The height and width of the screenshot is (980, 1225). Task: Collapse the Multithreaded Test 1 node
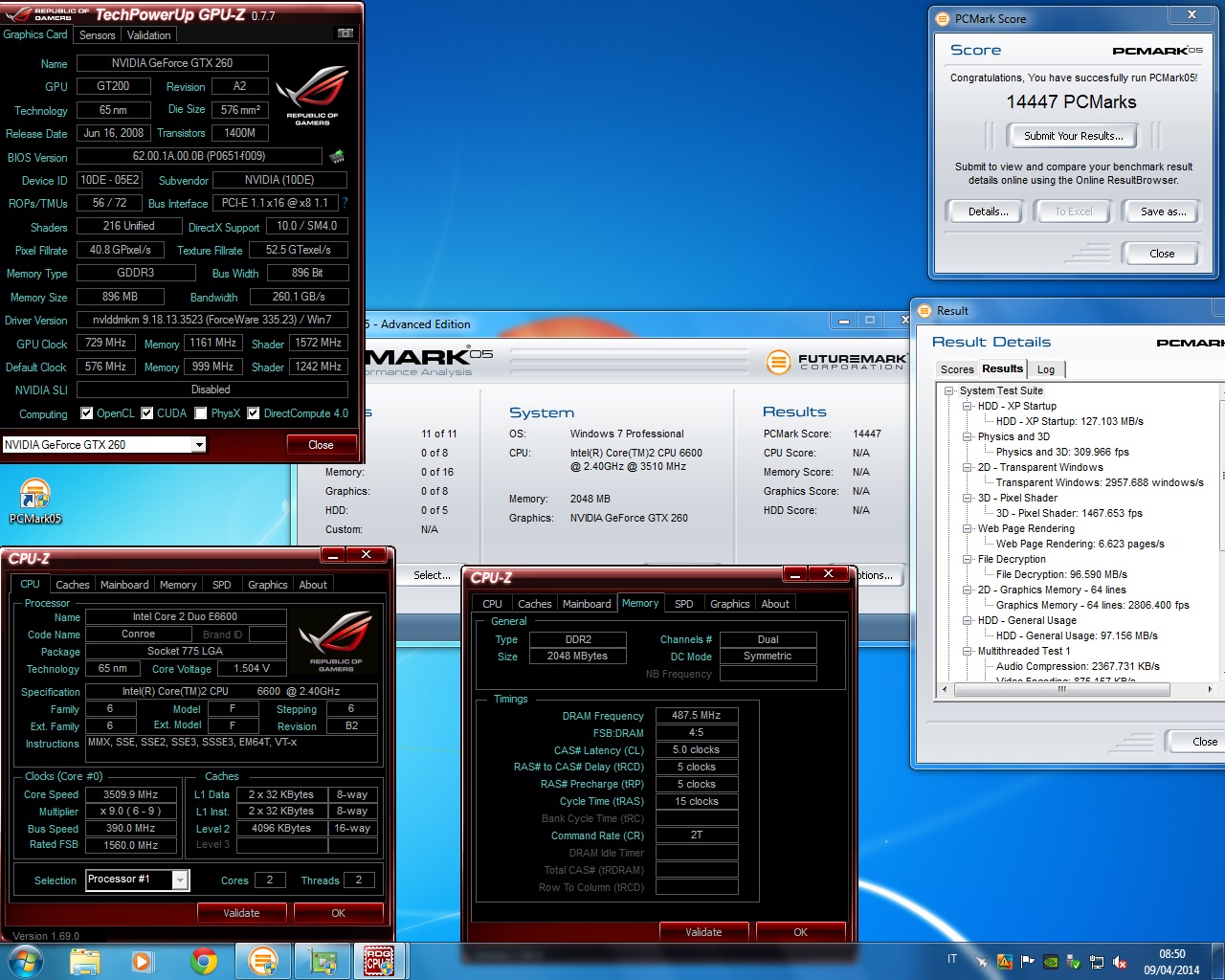[968, 651]
